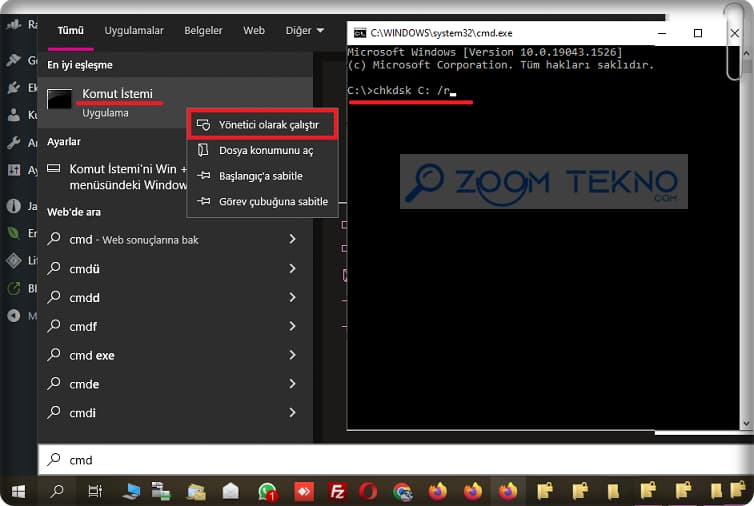Open the WhatsApp taskbar icon with badge
Viewport: 754px width, 506px height.
(x=267, y=492)
